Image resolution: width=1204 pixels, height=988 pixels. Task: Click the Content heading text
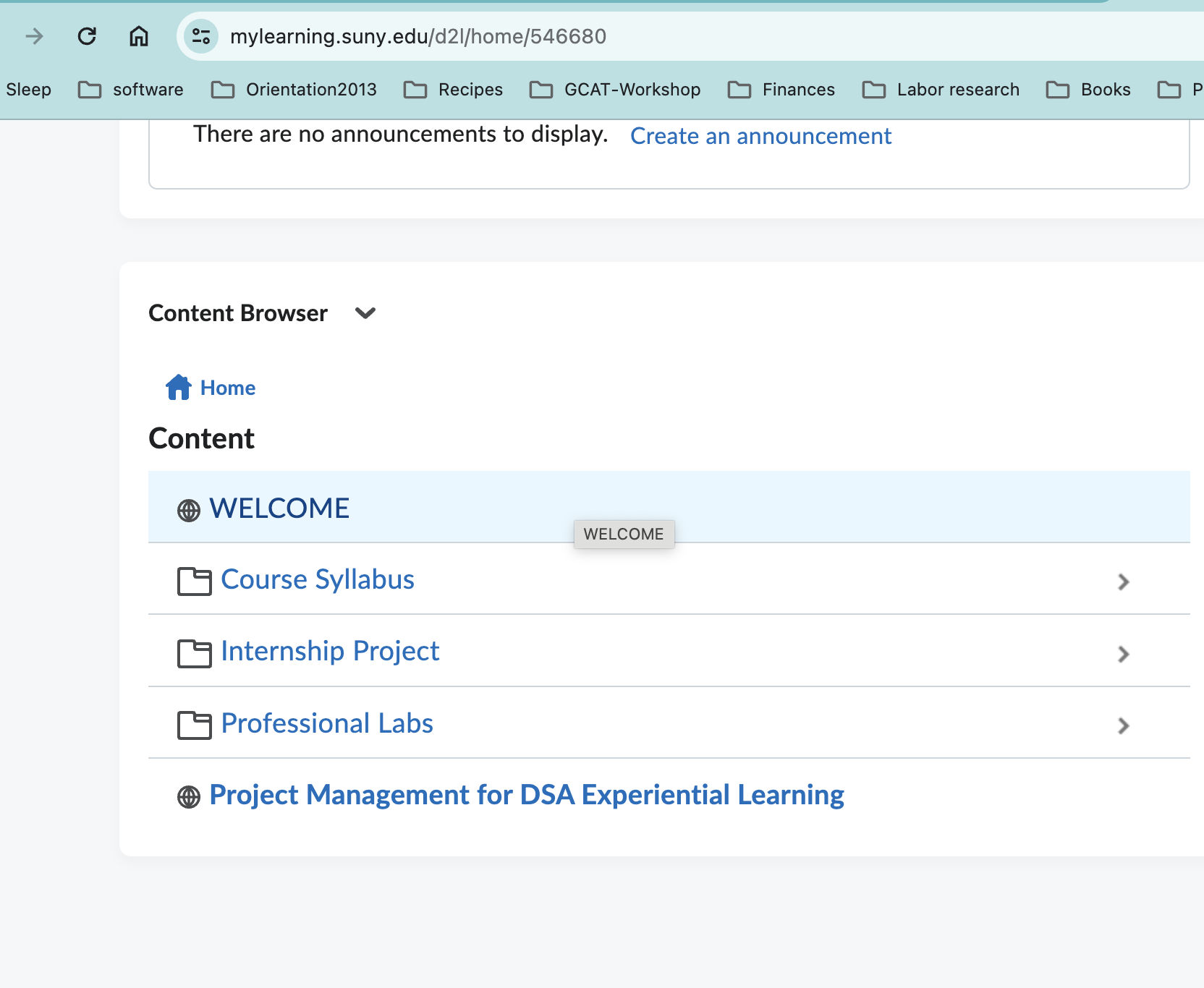click(201, 438)
